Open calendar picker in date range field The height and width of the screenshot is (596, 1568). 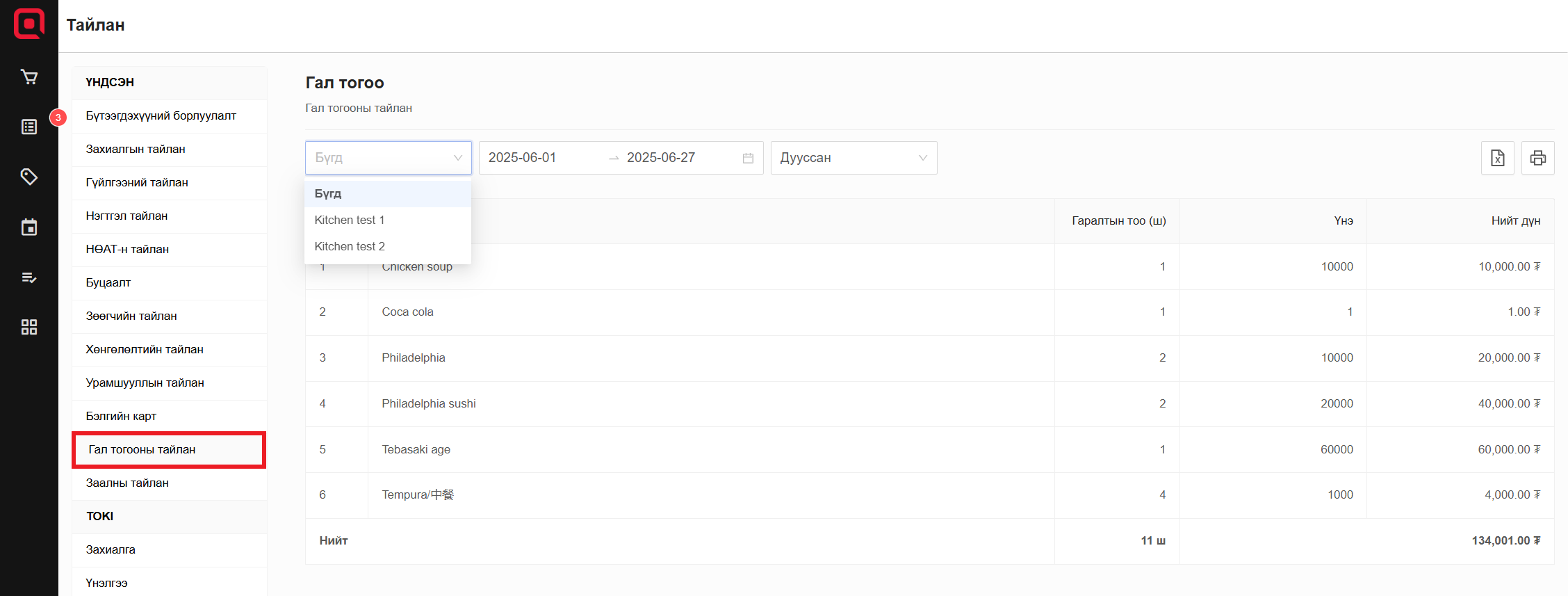(x=748, y=158)
